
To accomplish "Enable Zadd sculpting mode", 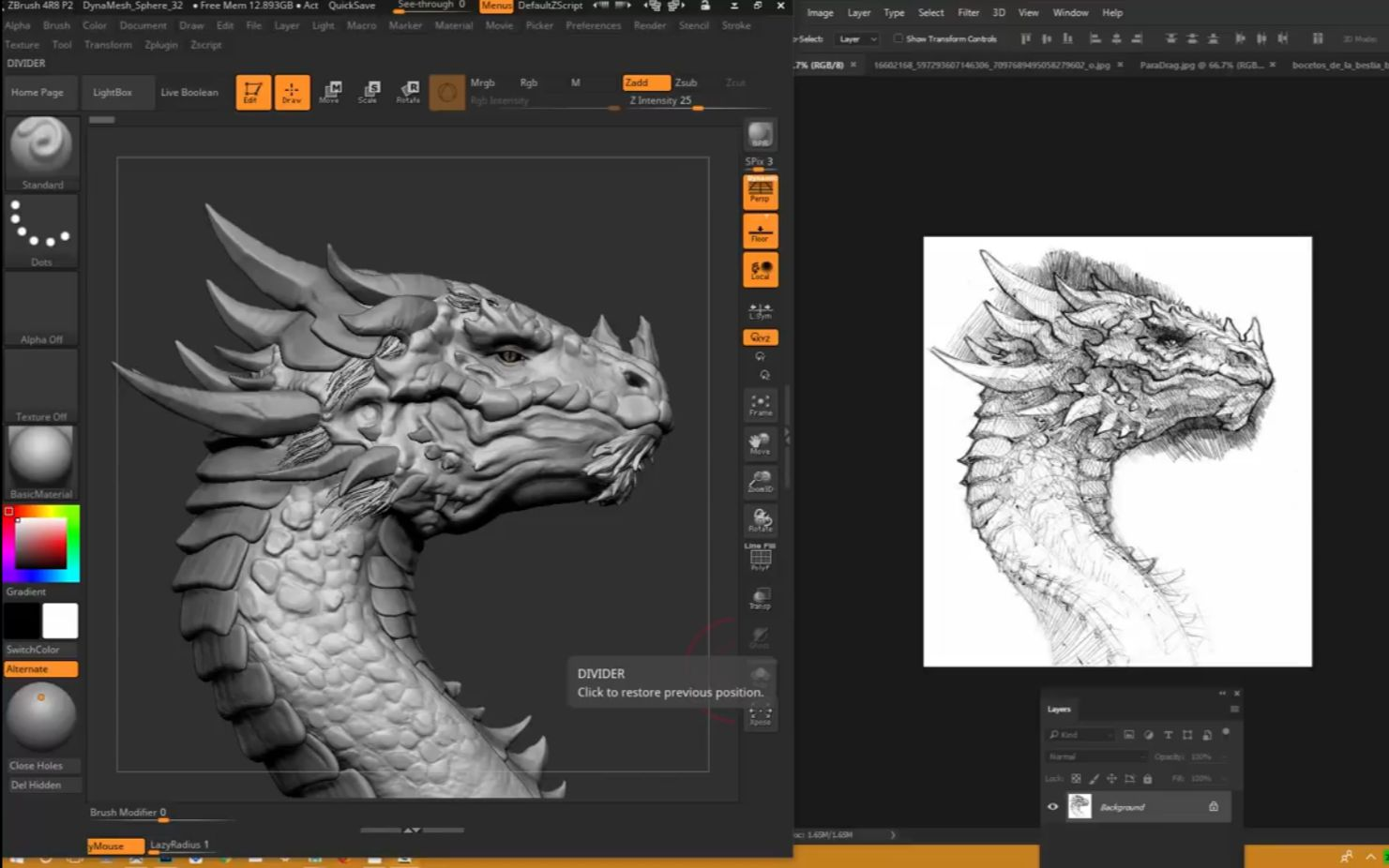I will pos(646,82).
